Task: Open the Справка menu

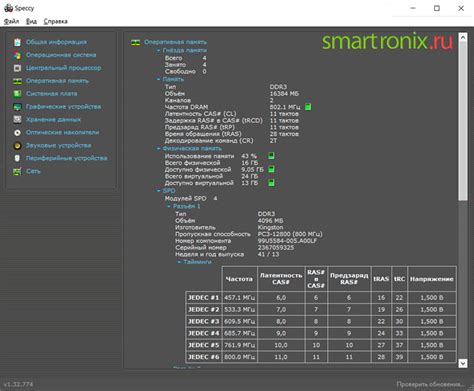Action: click(56, 21)
